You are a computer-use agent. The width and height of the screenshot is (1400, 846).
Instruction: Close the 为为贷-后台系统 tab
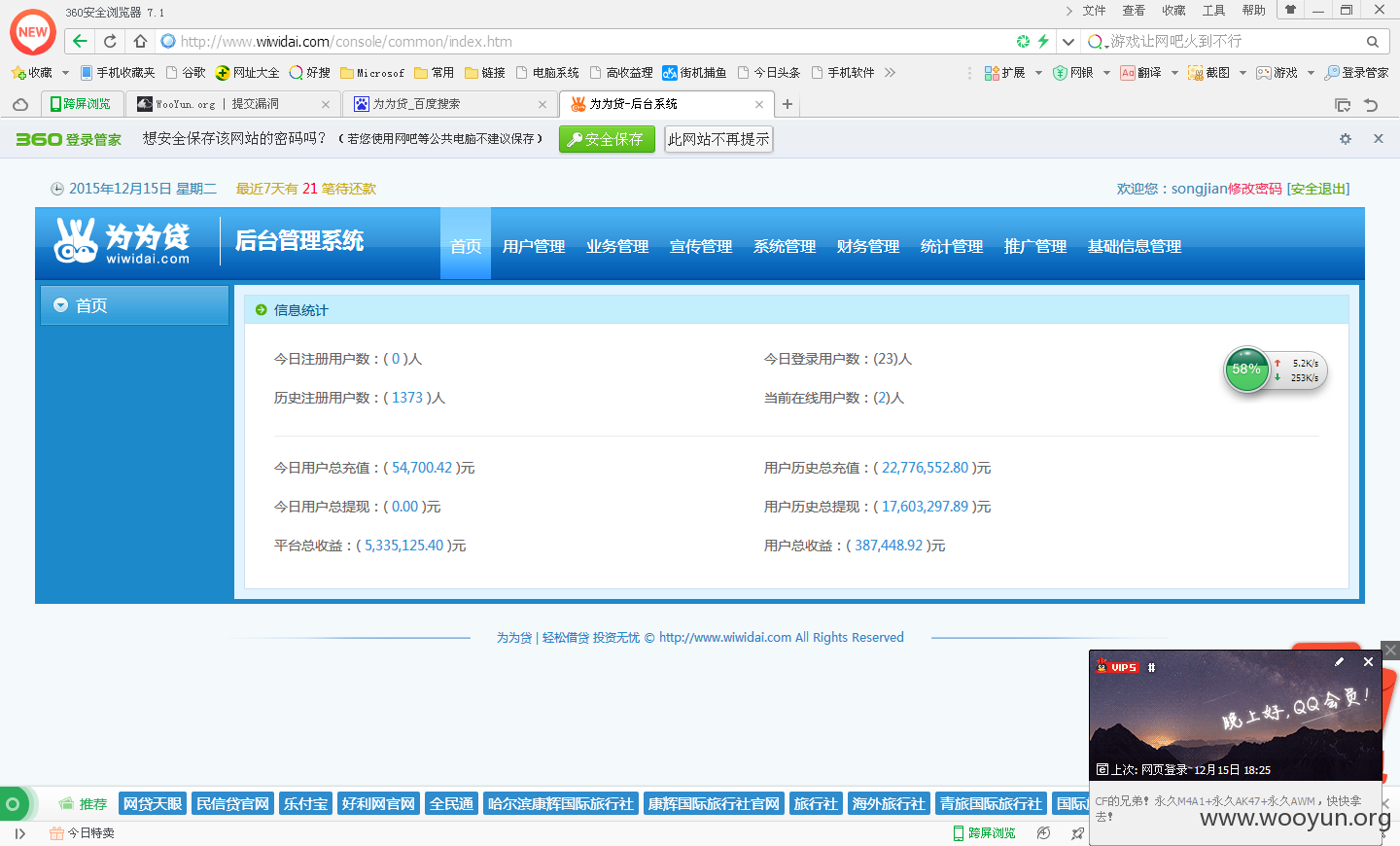pyautogui.click(x=759, y=104)
